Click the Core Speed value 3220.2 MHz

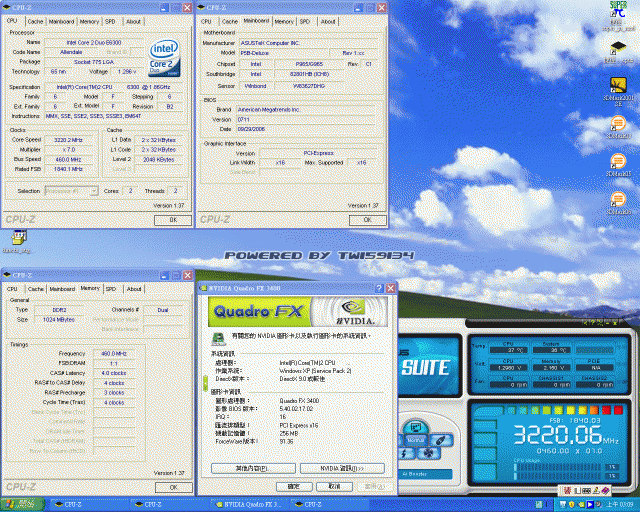tap(69, 140)
